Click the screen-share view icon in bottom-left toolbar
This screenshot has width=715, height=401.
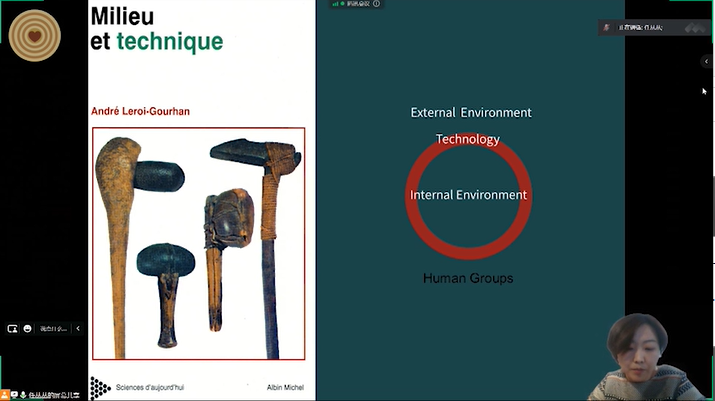12,328
